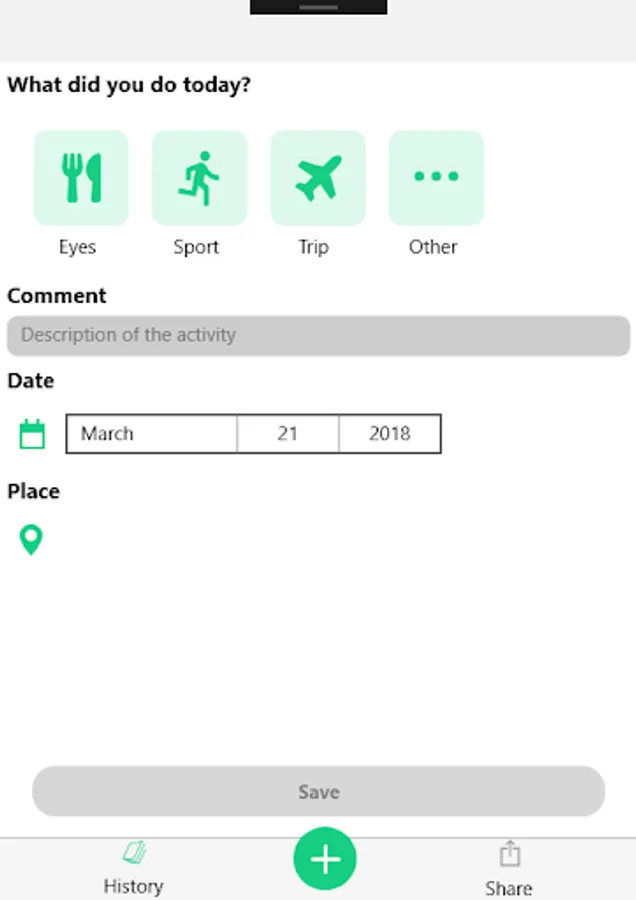Open the year selector showing 2018

click(x=390, y=433)
